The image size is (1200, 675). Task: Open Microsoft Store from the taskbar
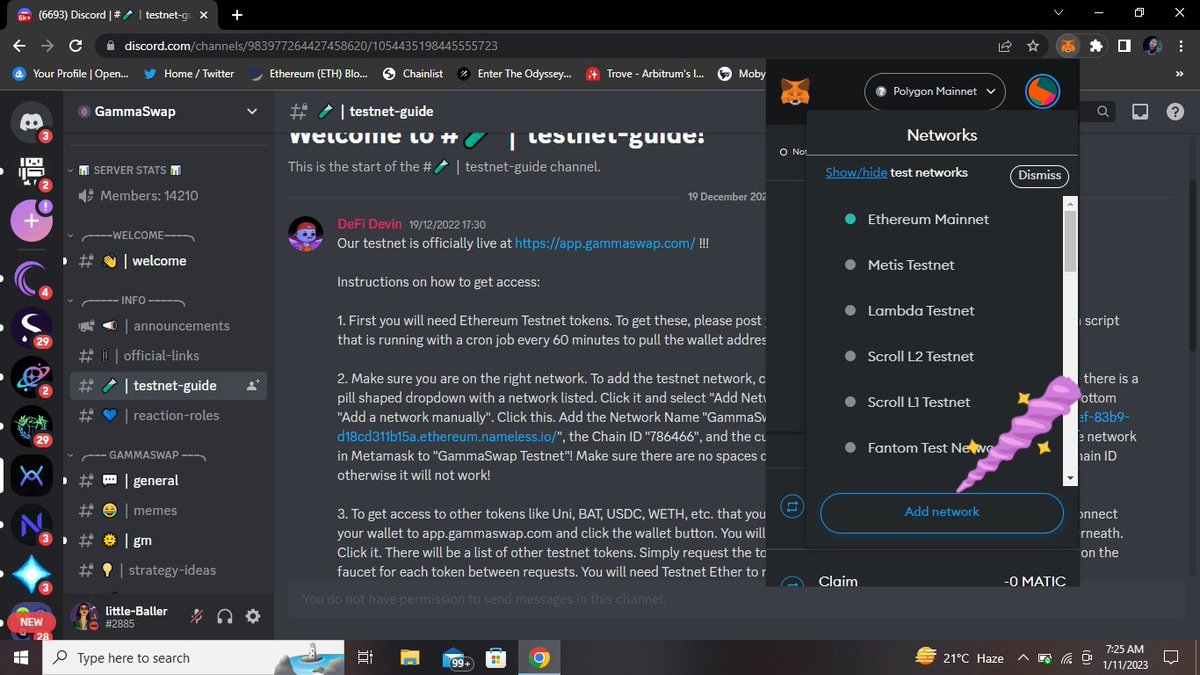pyautogui.click(x=495, y=657)
